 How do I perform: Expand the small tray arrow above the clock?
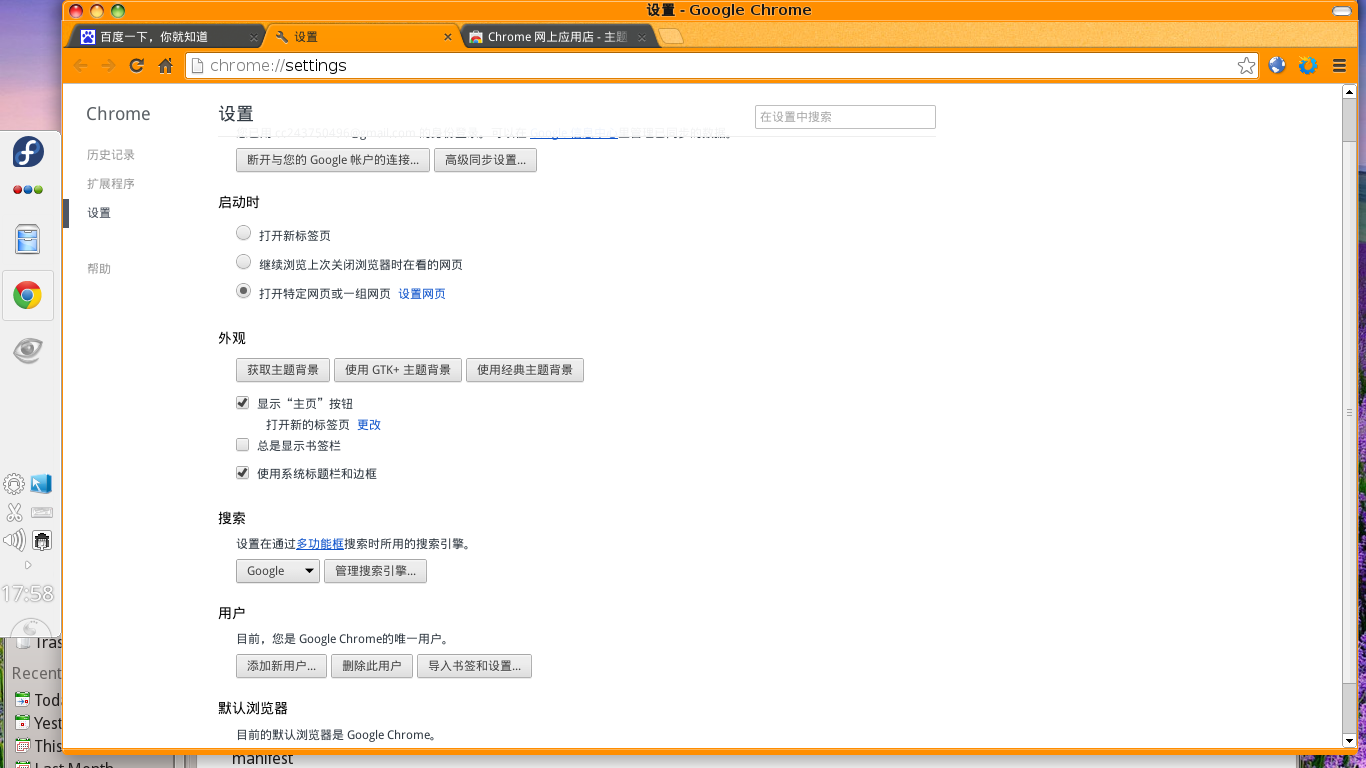pyautogui.click(x=28, y=565)
